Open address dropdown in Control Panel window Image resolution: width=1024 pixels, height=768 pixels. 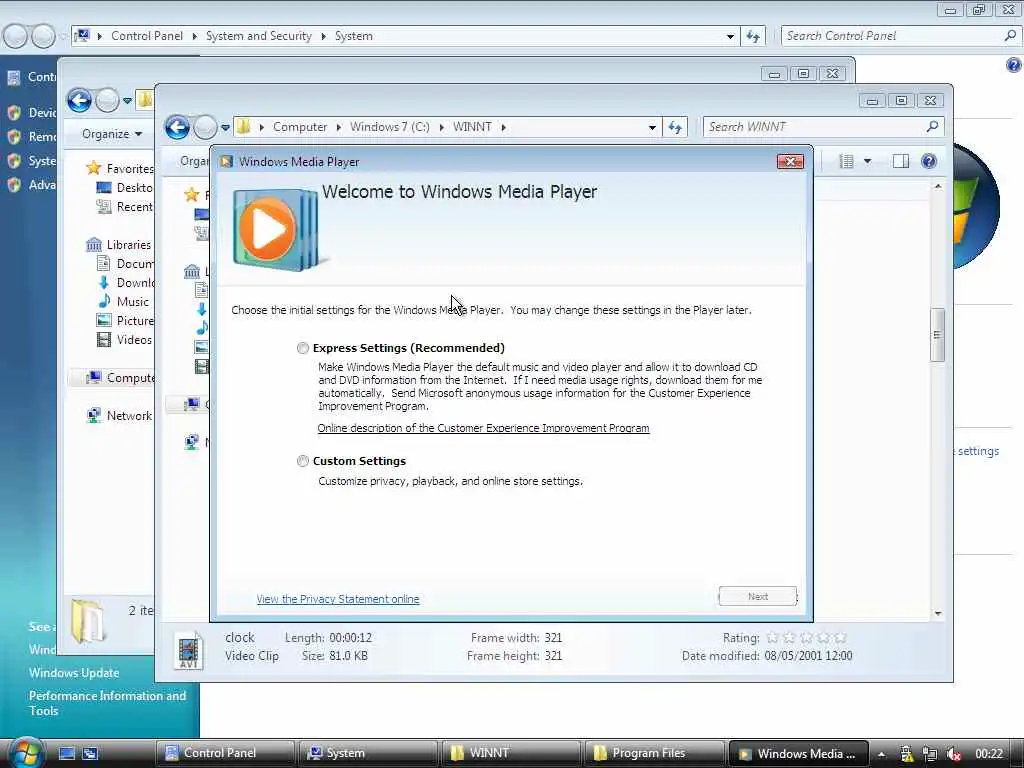[730, 37]
